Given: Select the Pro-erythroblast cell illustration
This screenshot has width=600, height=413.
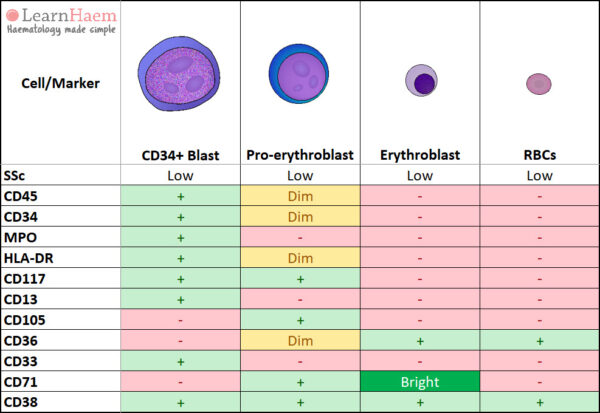Looking at the screenshot, I should pos(300,79).
